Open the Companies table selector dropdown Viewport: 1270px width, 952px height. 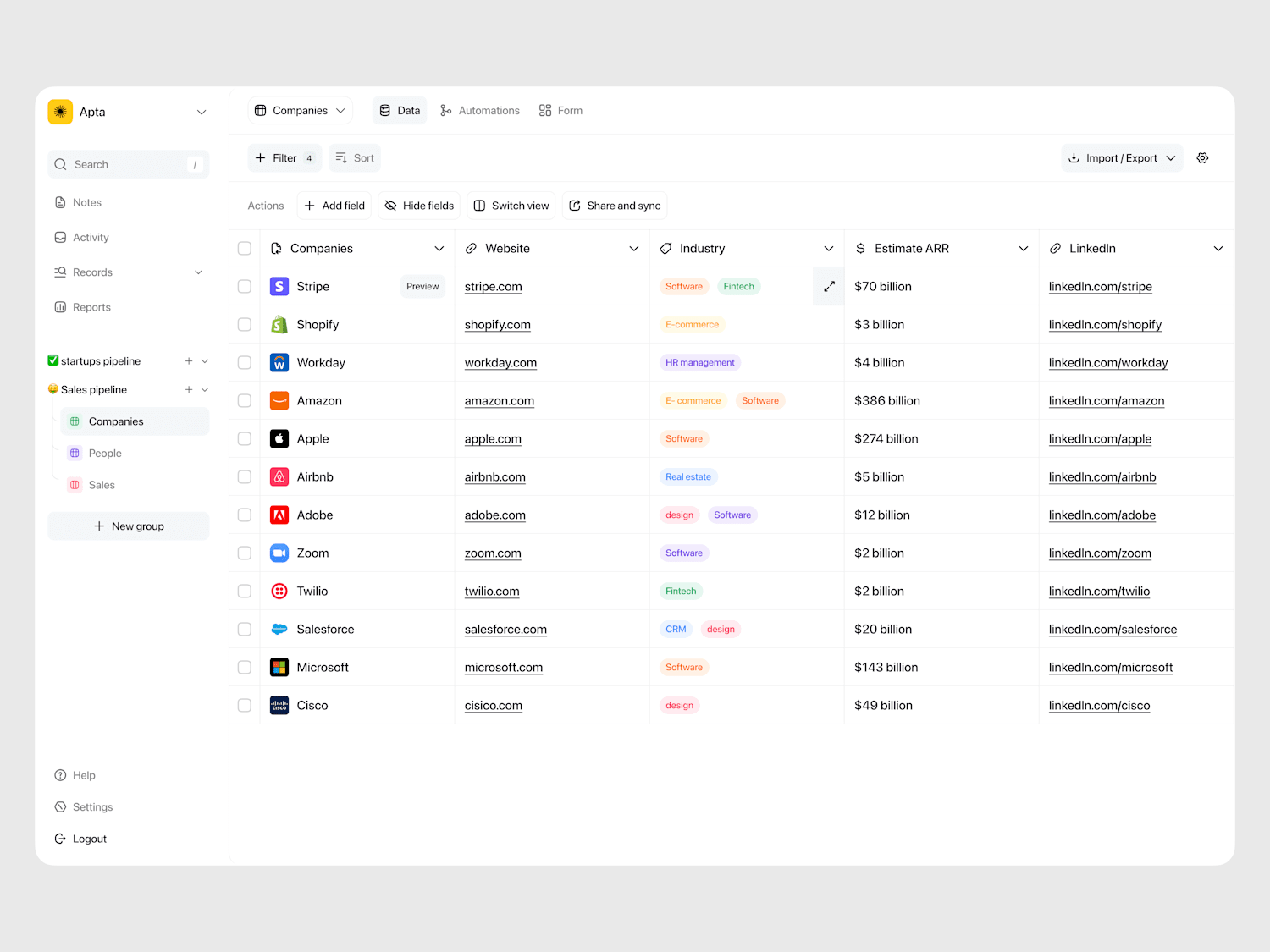coord(301,111)
